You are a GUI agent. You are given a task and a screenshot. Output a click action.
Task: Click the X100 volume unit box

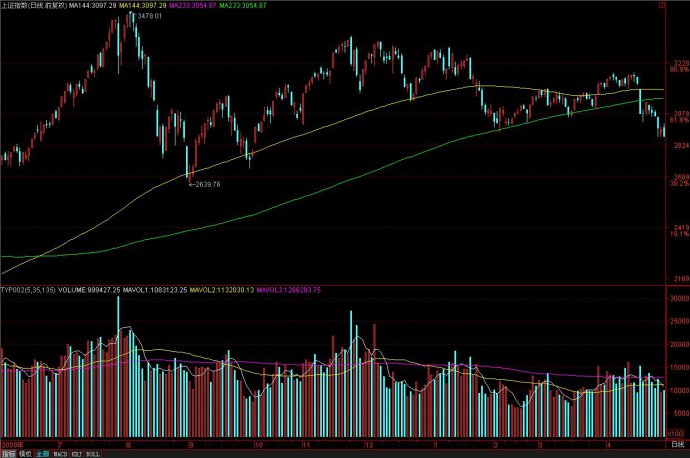[x=676, y=433]
